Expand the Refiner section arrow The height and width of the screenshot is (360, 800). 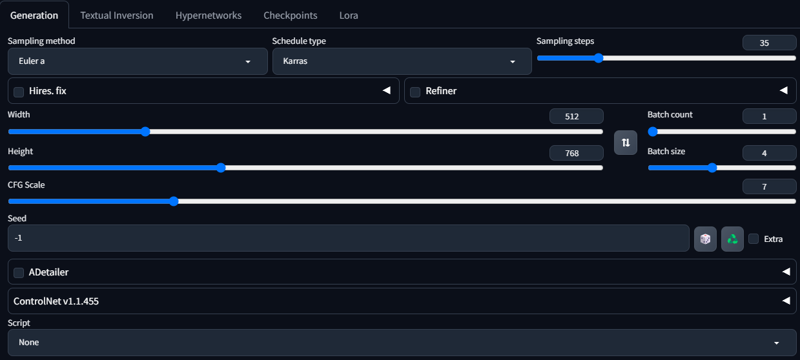784,91
